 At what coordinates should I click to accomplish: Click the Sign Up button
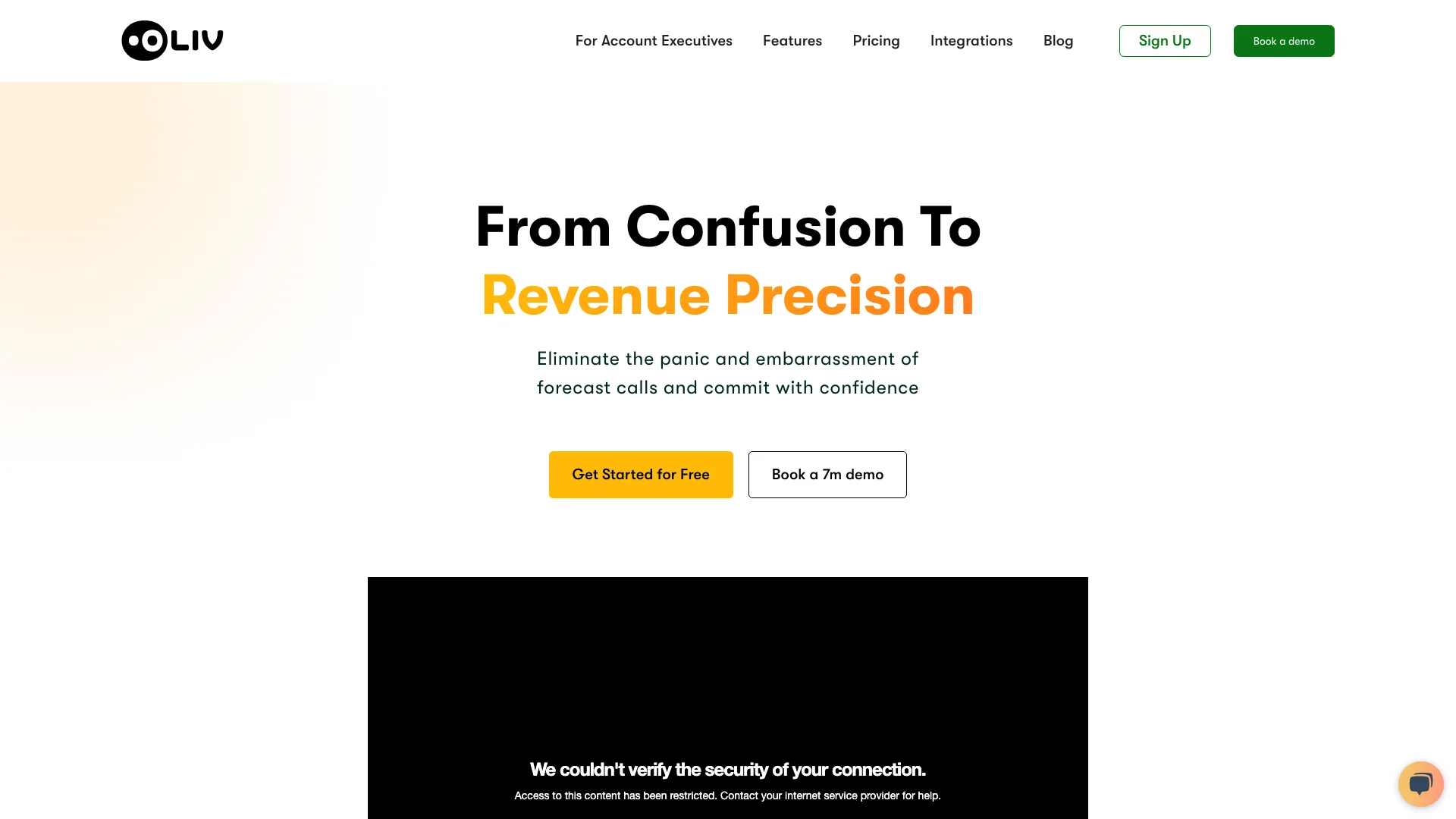click(x=1165, y=41)
